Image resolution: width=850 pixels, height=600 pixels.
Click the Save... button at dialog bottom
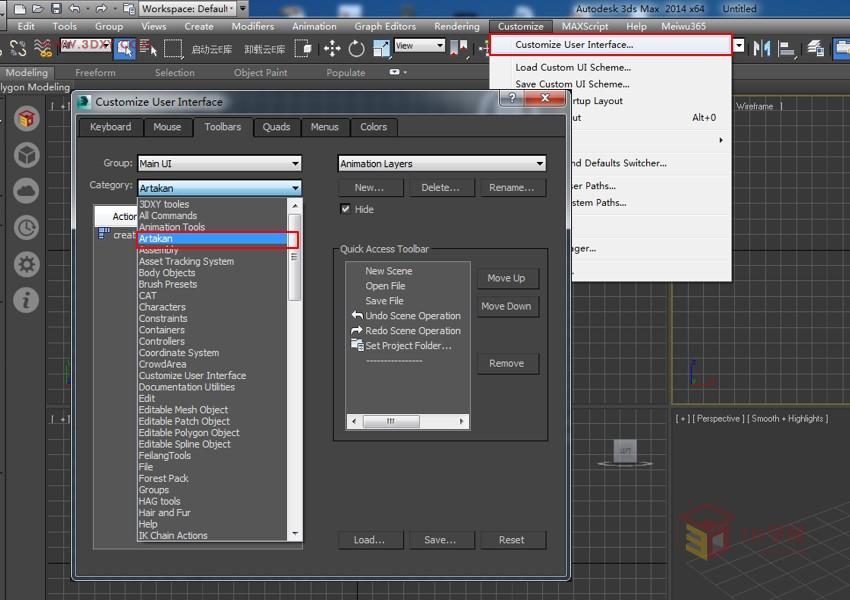(440, 540)
